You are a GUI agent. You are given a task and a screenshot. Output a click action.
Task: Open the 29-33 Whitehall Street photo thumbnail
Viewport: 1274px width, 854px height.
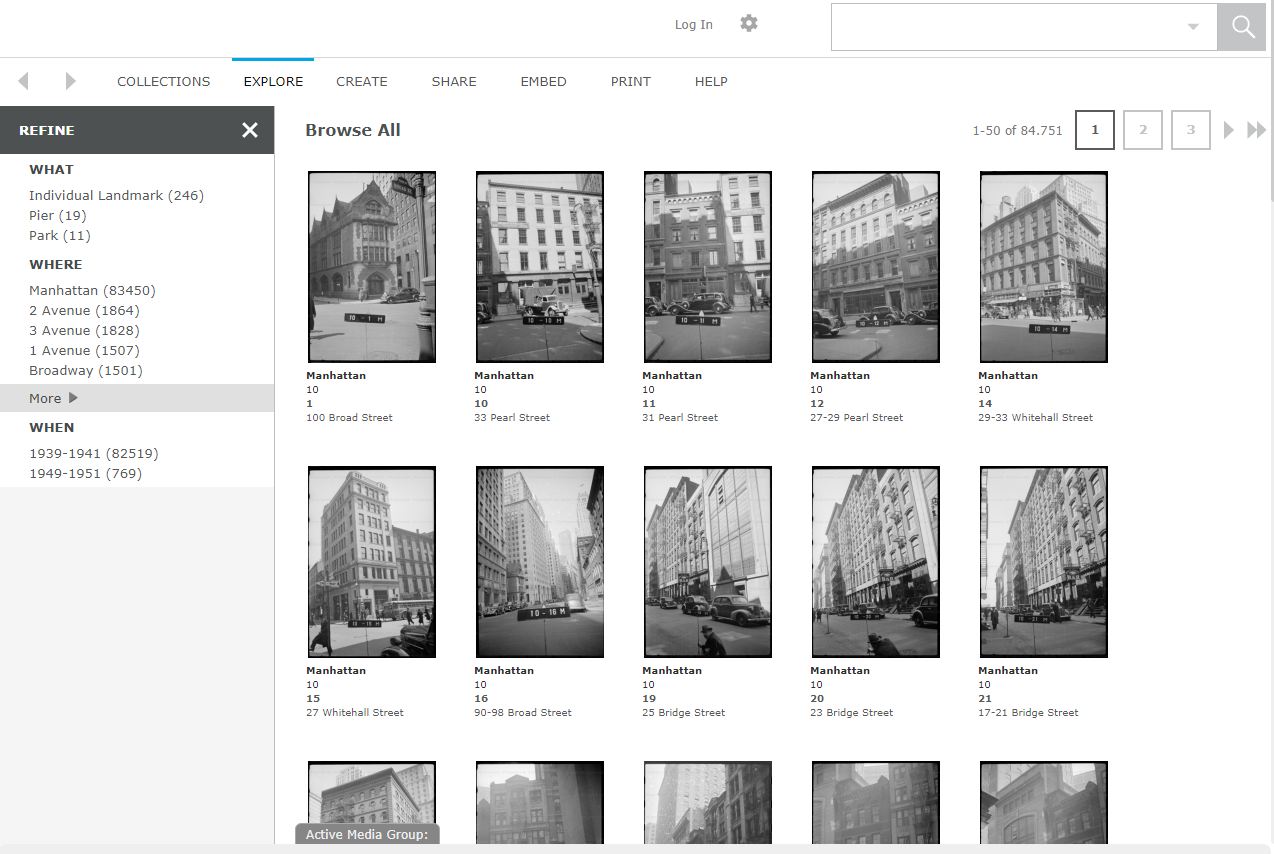pos(1044,267)
